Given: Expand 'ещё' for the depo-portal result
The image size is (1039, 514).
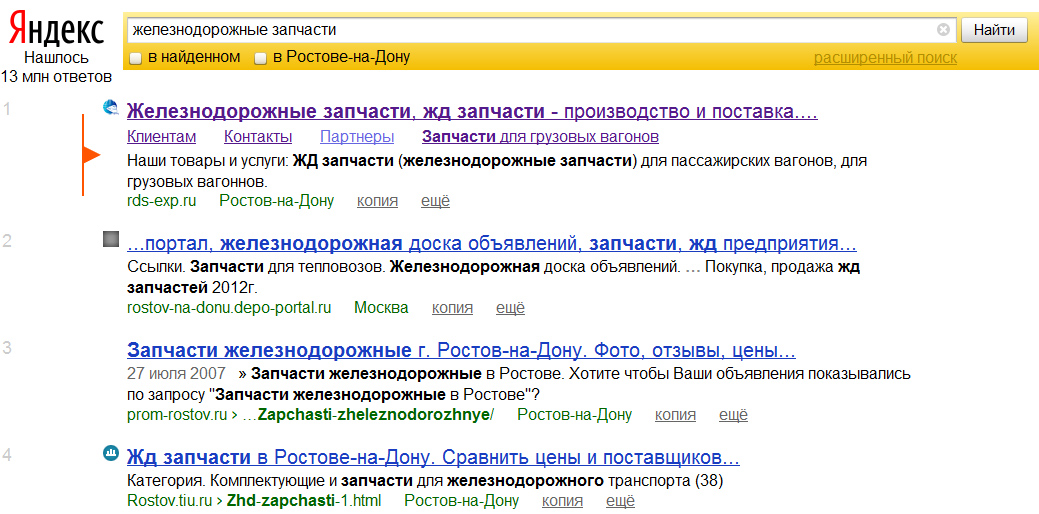Looking at the screenshot, I should (510, 308).
